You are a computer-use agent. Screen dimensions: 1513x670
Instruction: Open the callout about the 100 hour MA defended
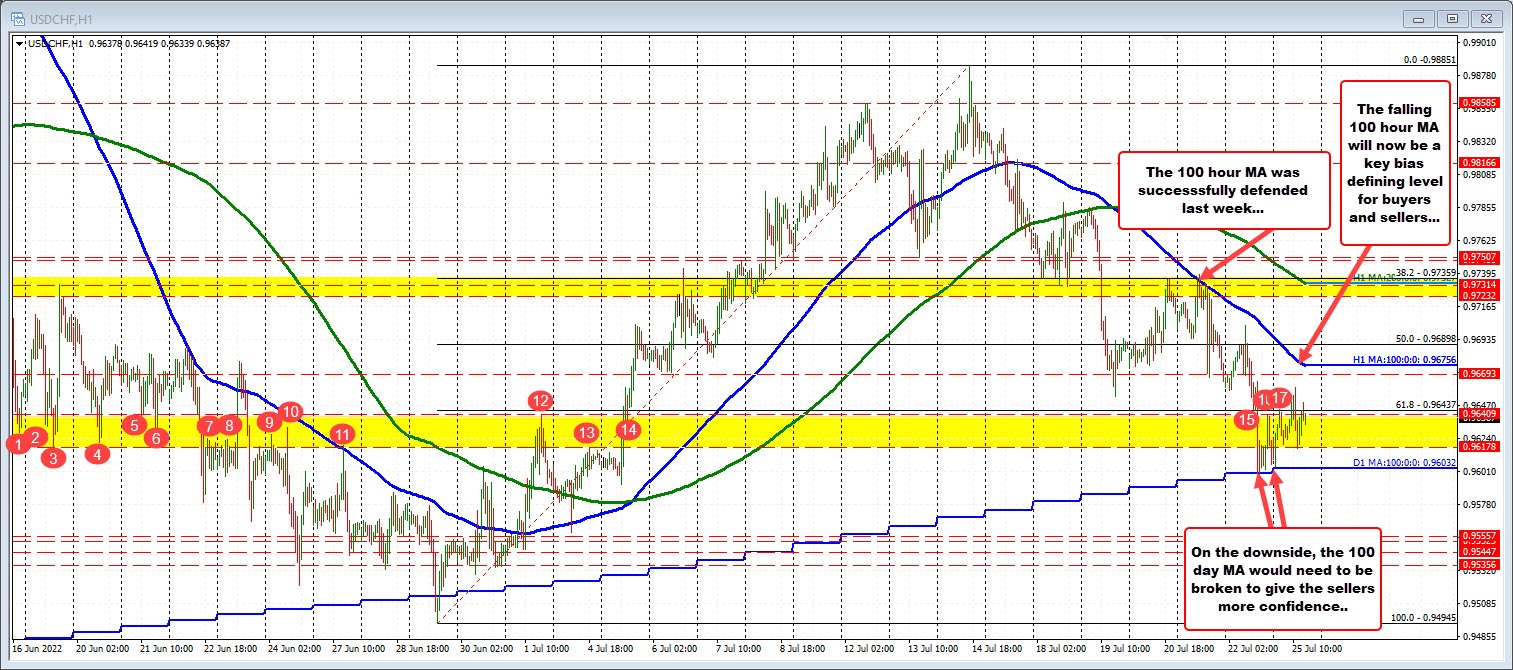[x=1222, y=191]
